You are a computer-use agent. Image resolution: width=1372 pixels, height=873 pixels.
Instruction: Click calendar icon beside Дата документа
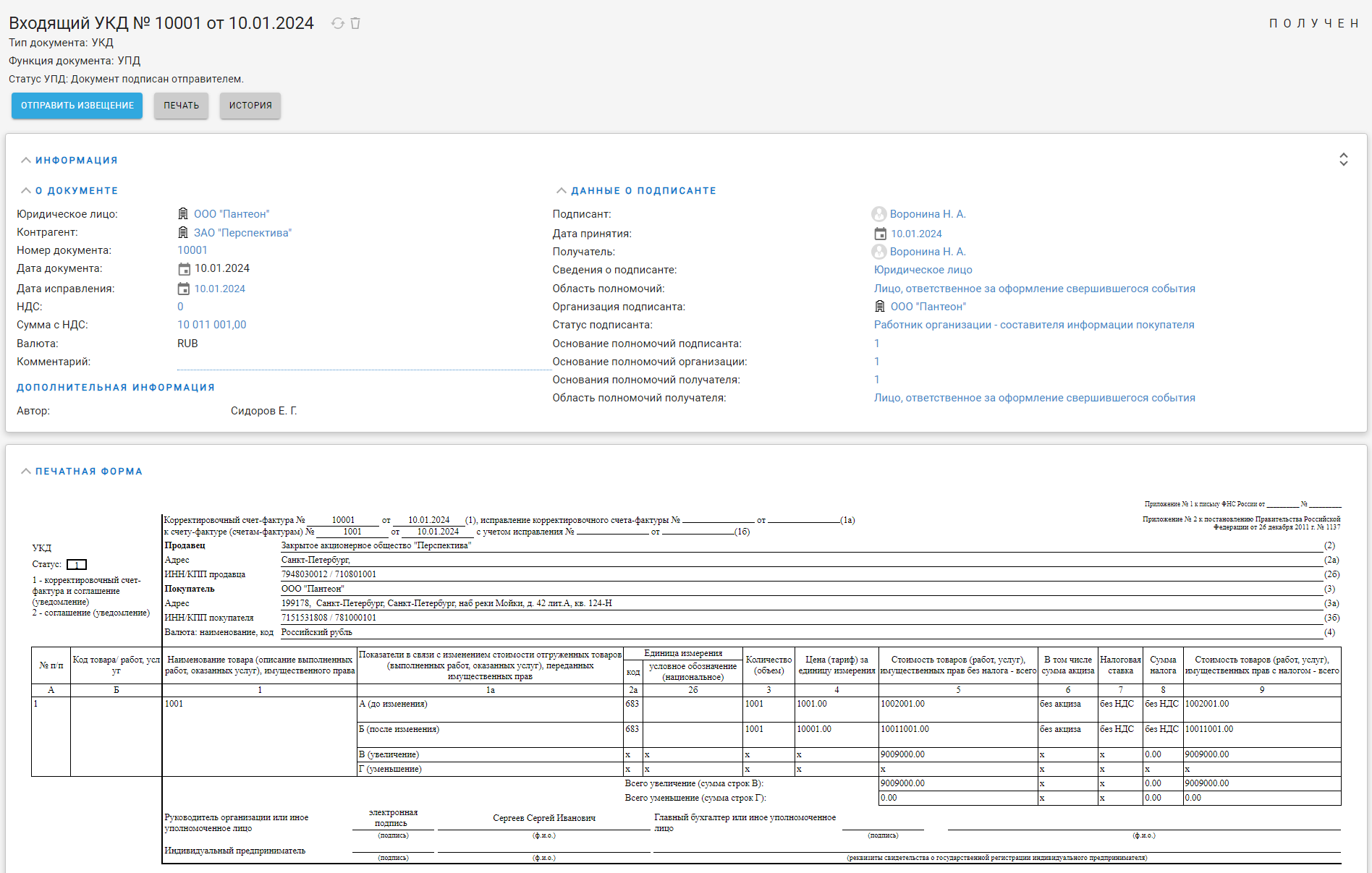184,269
